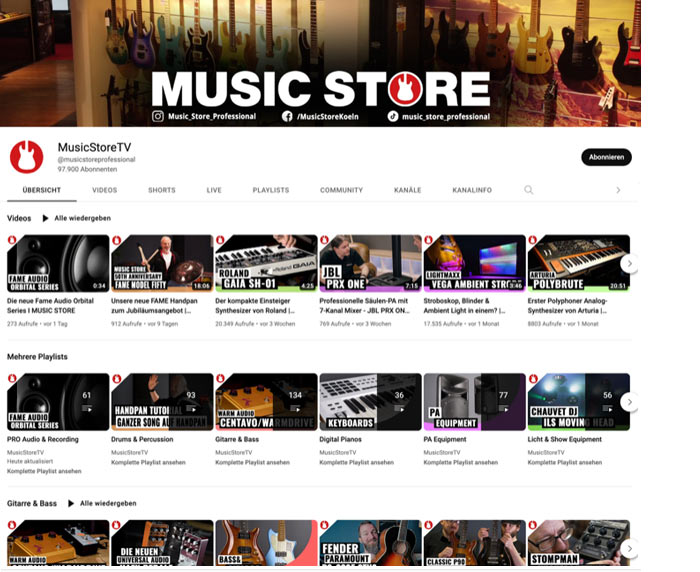Open the JBL PRX ONE video thumbnail
The width and height of the screenshot is (700, 572).
(371, 263)
